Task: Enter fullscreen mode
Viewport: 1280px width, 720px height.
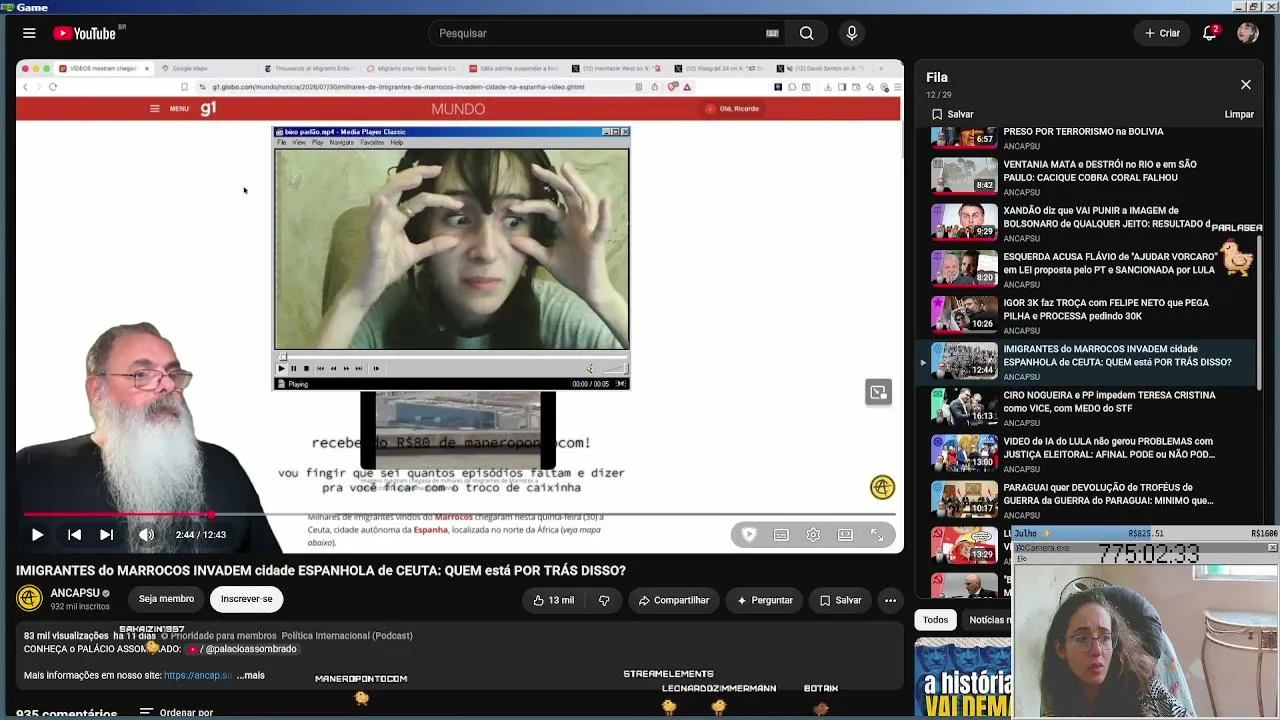Action: [877, 535]
